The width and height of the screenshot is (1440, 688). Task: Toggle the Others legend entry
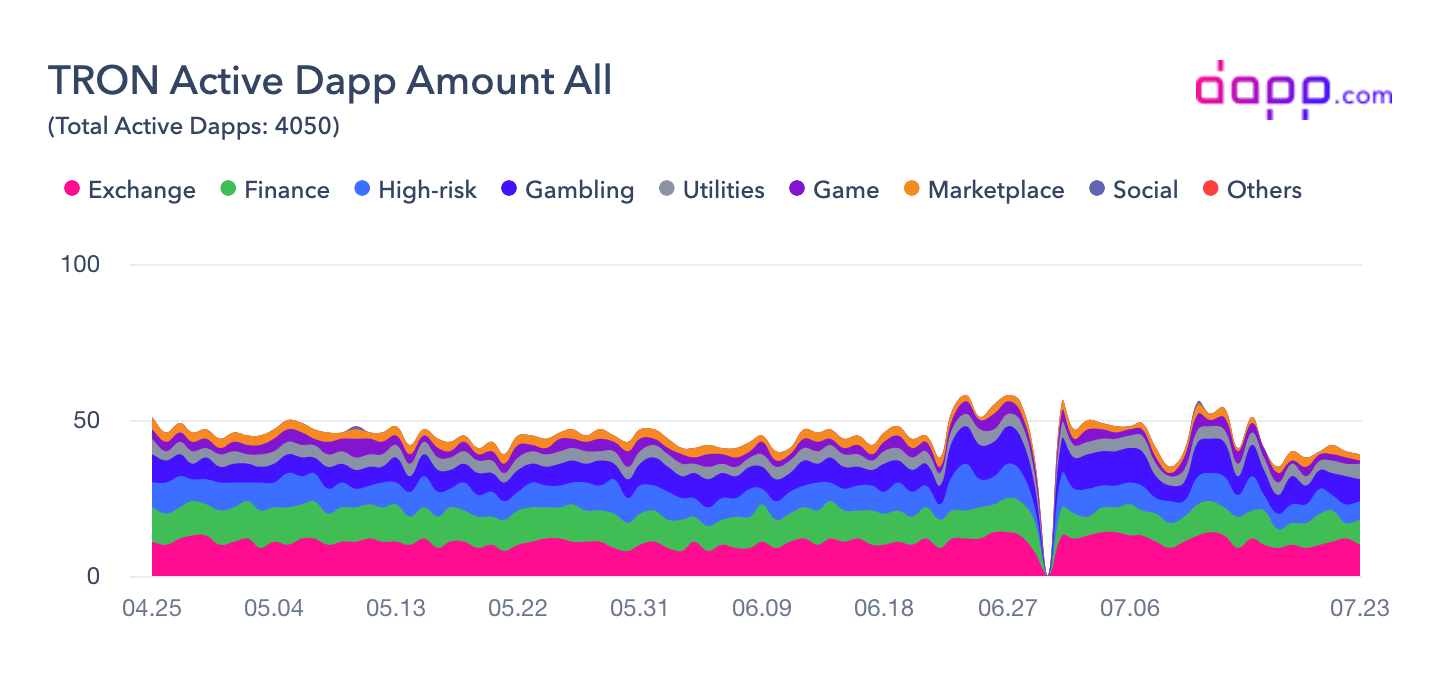pyautogui.click(x=1252, y=190)
